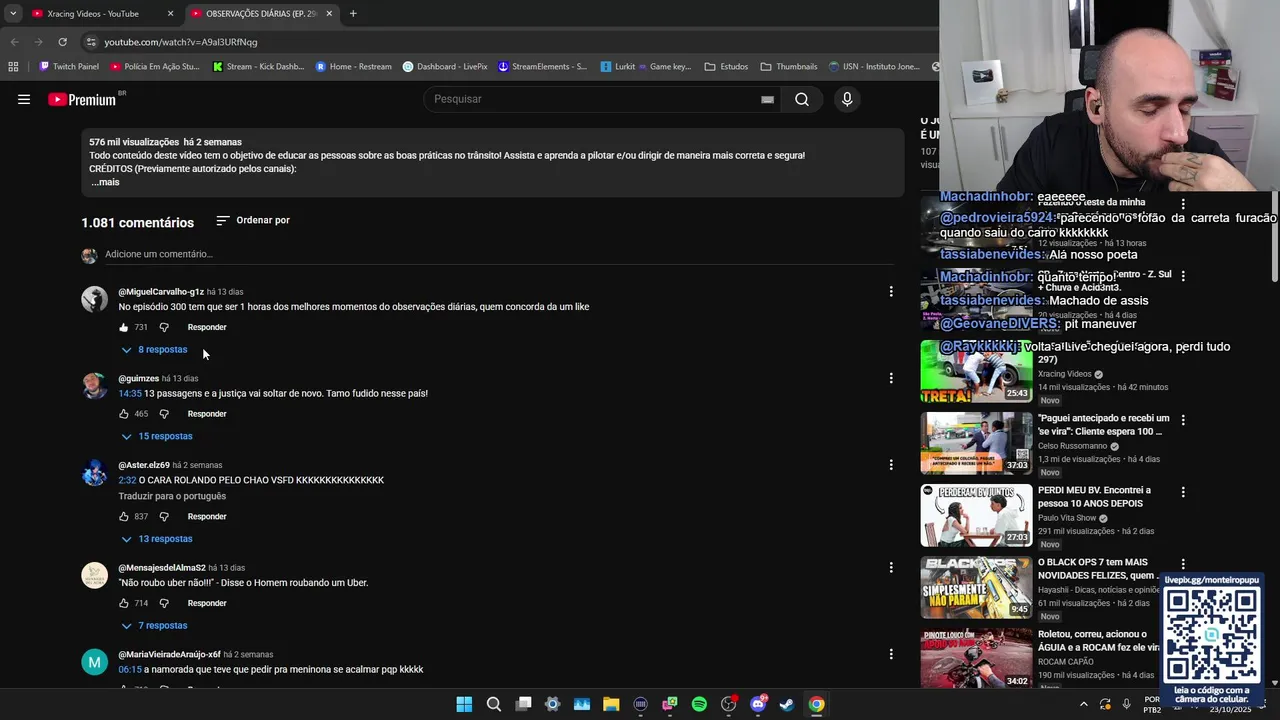
Task: Start voice search with microphone icon
Action: (847, 99)
